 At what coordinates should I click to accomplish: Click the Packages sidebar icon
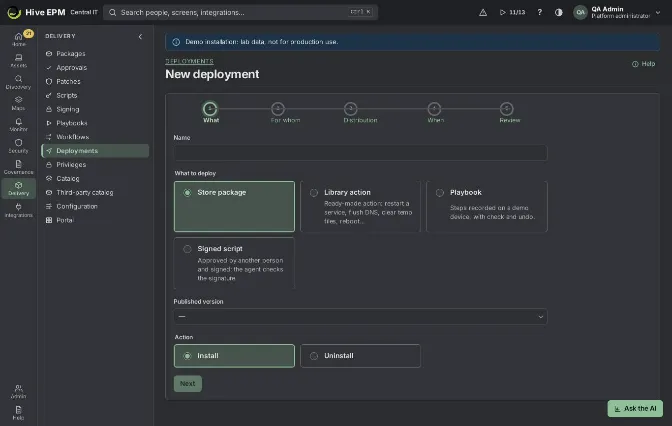click(49, 54)
